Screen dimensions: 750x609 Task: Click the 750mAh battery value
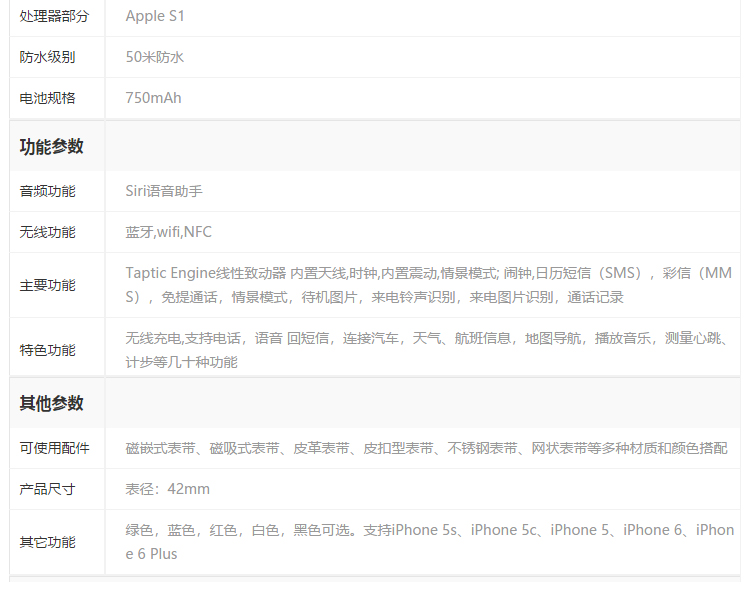click(x=153, y=98)
